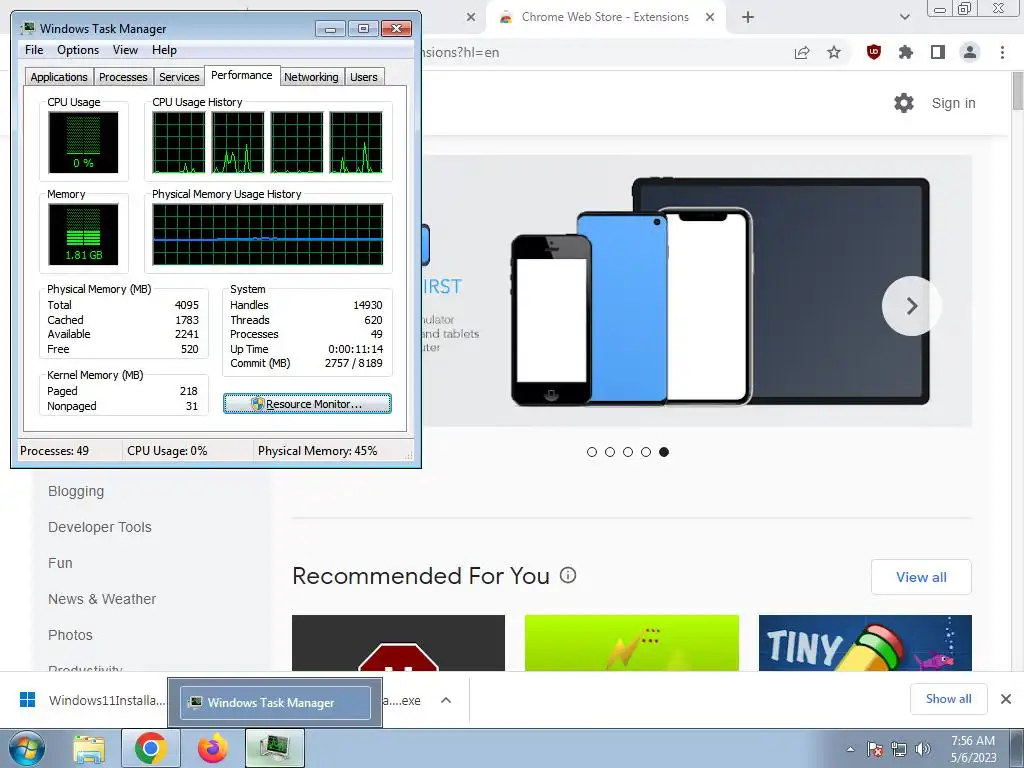The width and height of the screenshot is (1024, 768).
Task: Toggle Chrome side panel icon
Action: [938, 52]
